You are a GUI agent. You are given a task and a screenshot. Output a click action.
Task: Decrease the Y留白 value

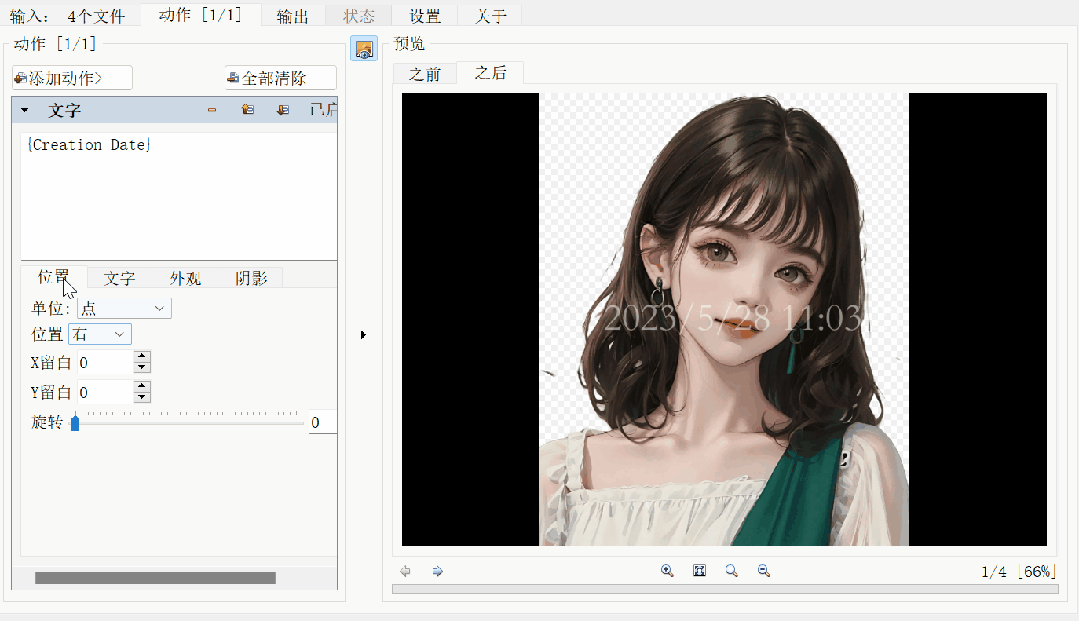pos(142,397)
